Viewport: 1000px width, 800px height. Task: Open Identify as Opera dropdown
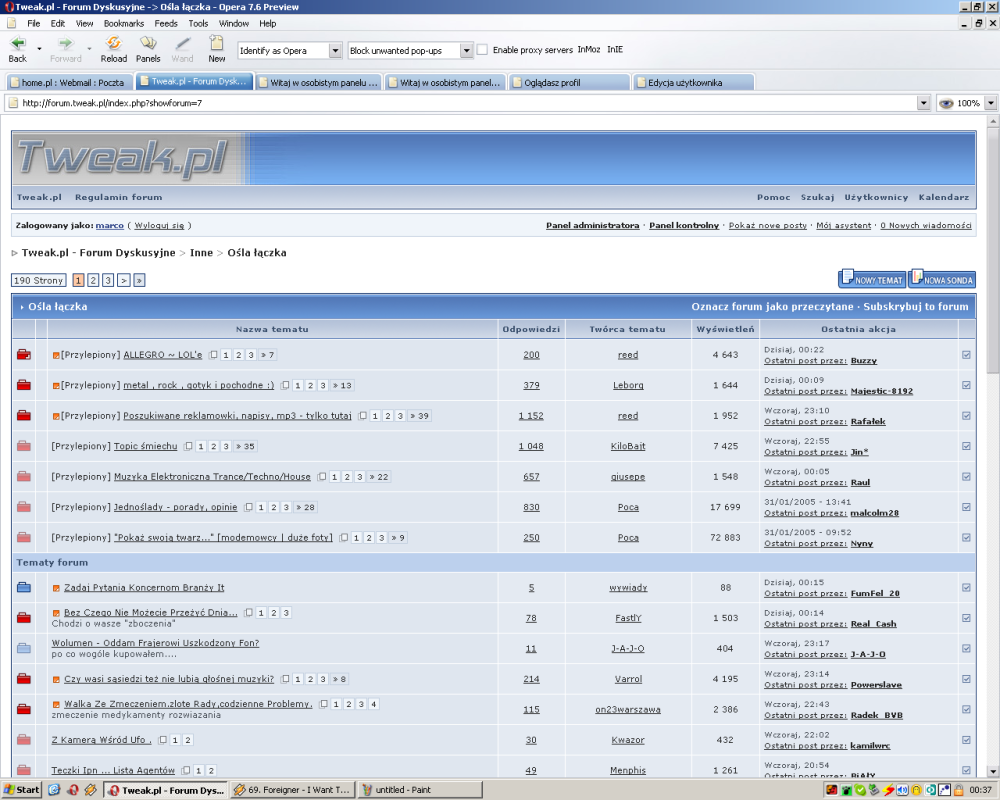(335, 50)
